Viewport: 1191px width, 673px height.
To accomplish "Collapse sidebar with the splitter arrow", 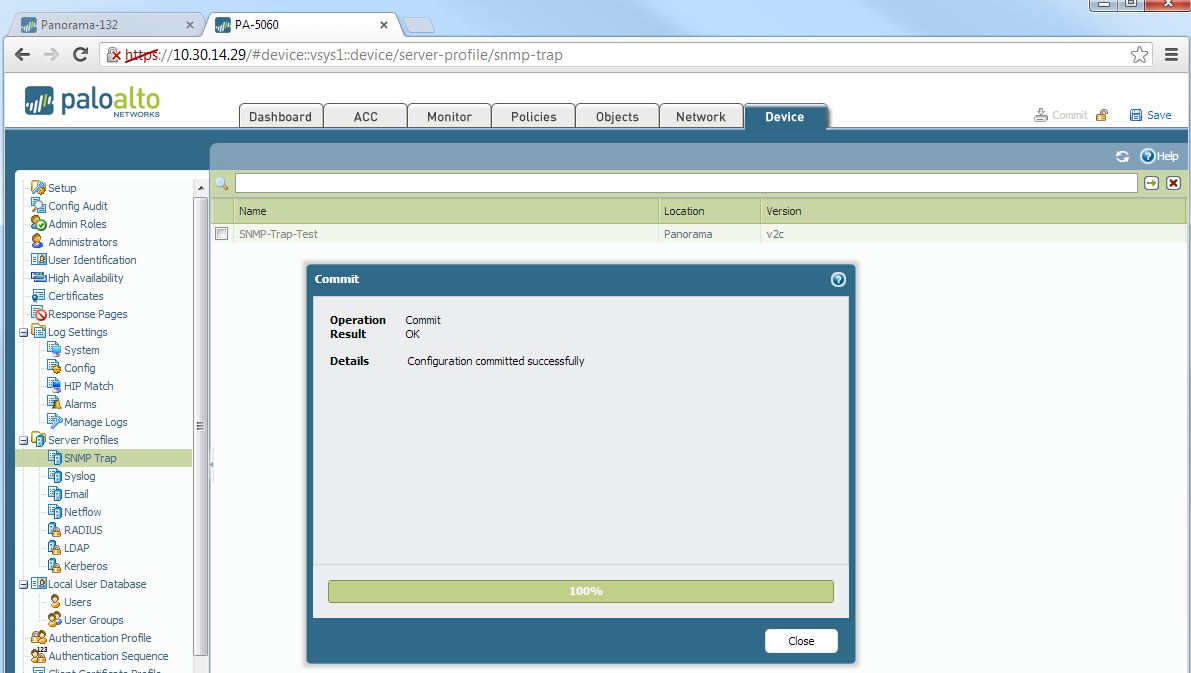I will pyautogui.click(x=211, y=463).
